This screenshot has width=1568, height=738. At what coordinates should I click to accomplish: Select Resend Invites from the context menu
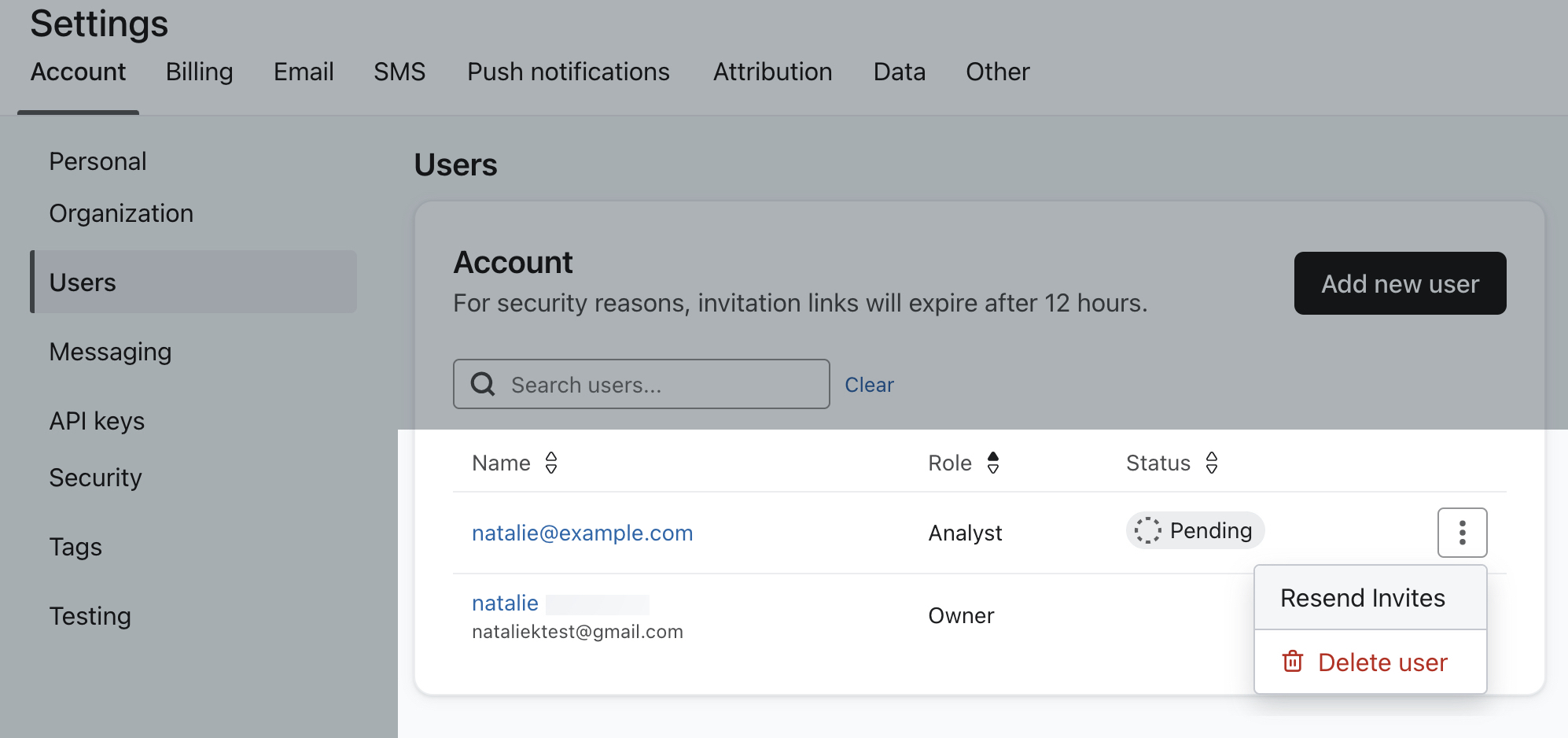[1362, 598]
